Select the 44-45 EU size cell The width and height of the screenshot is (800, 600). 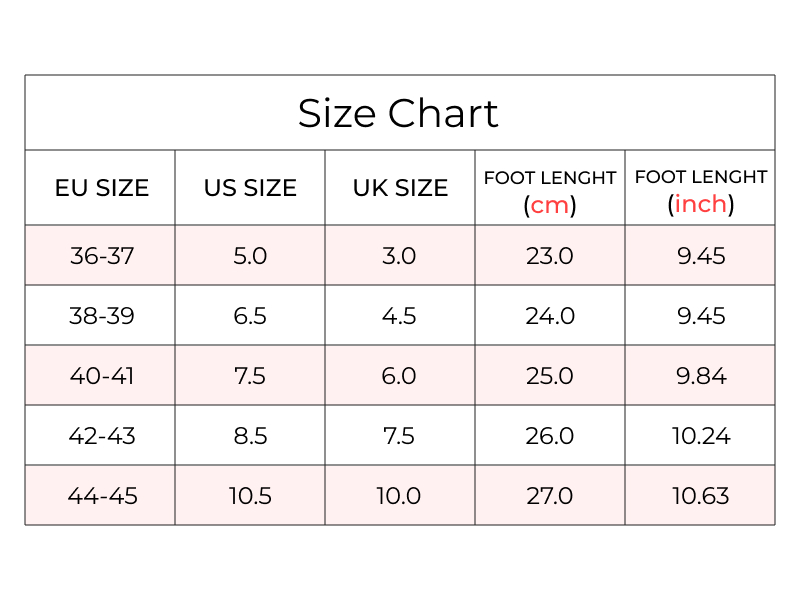click(102, 496)
